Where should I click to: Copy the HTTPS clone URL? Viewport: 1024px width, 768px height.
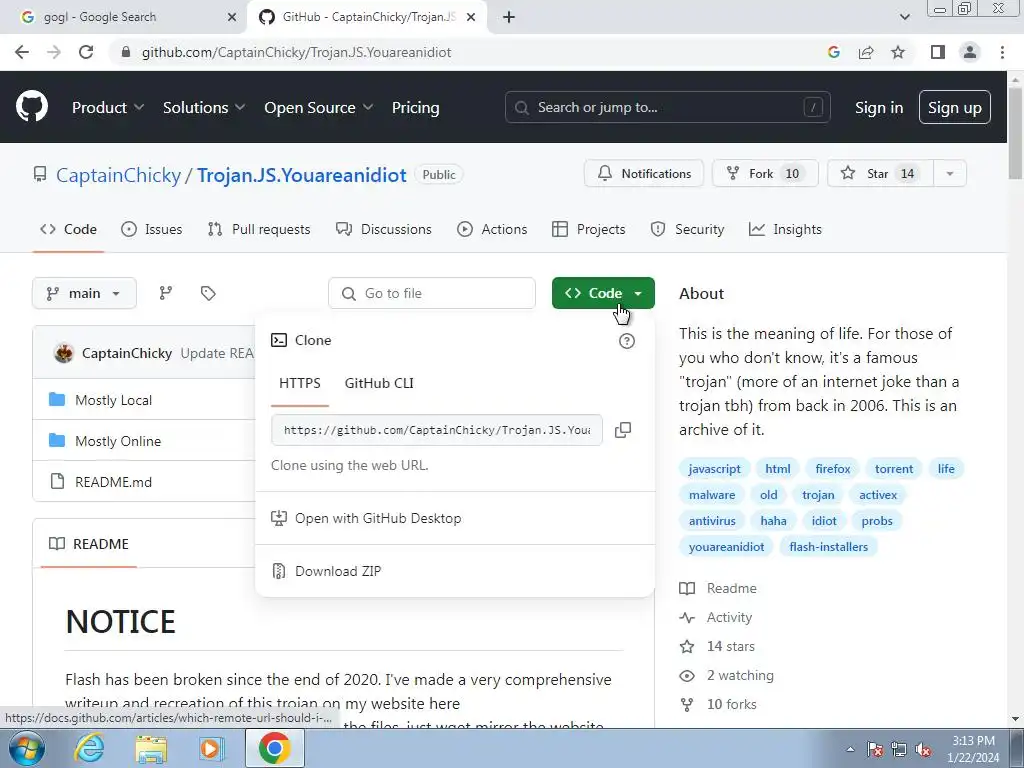(x=623, y=430)
